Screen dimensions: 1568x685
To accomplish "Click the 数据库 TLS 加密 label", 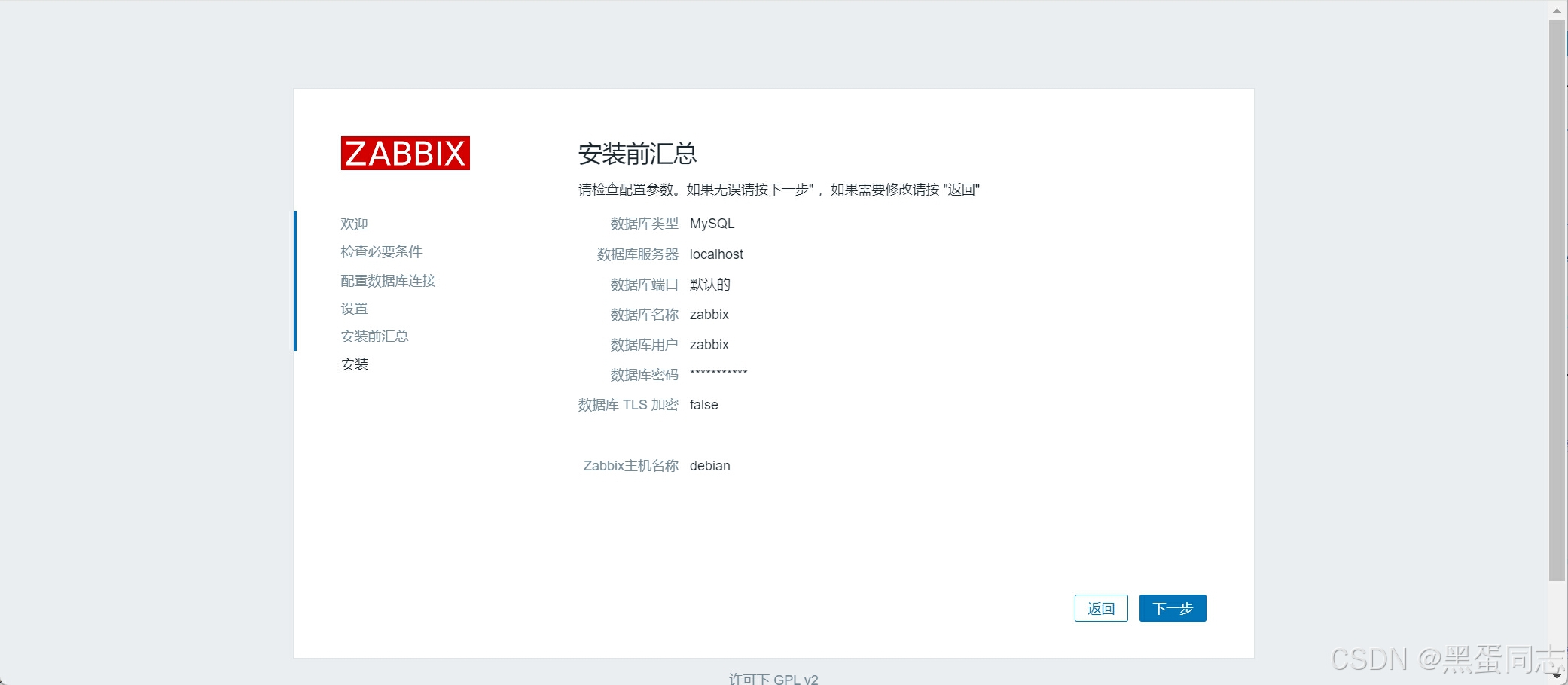I will coord(628,405).
